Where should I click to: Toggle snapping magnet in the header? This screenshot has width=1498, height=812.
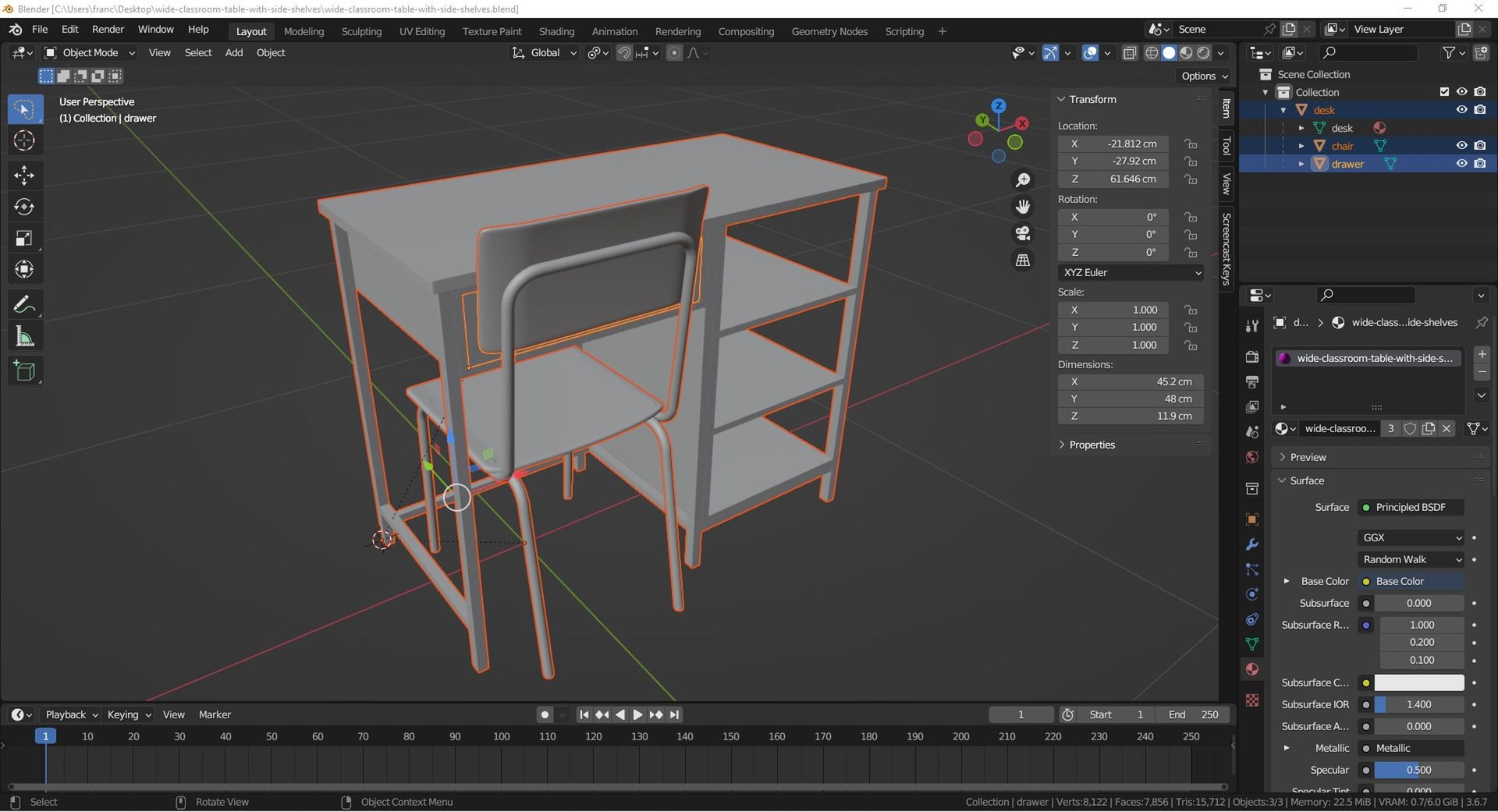tap(624, 53)
